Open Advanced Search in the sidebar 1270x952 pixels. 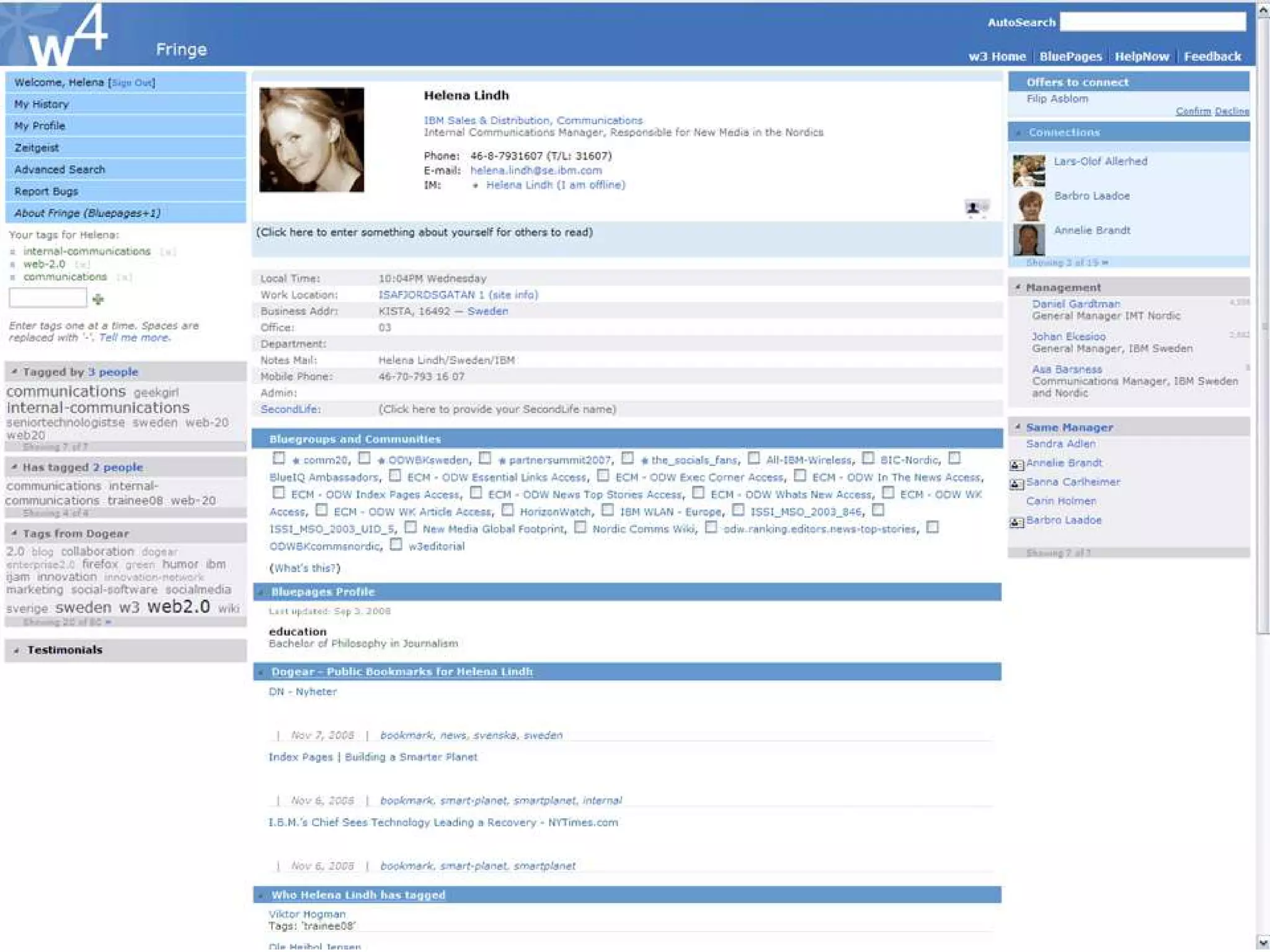125,169
